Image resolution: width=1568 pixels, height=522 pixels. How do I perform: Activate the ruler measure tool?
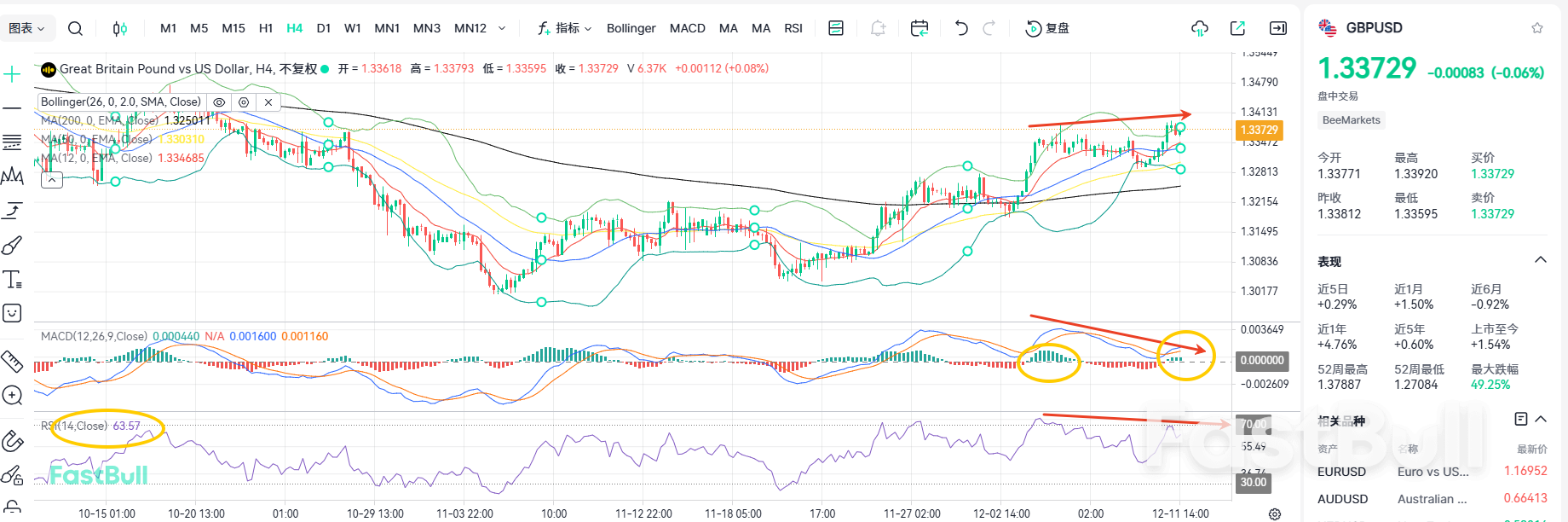tap(12, 362)
